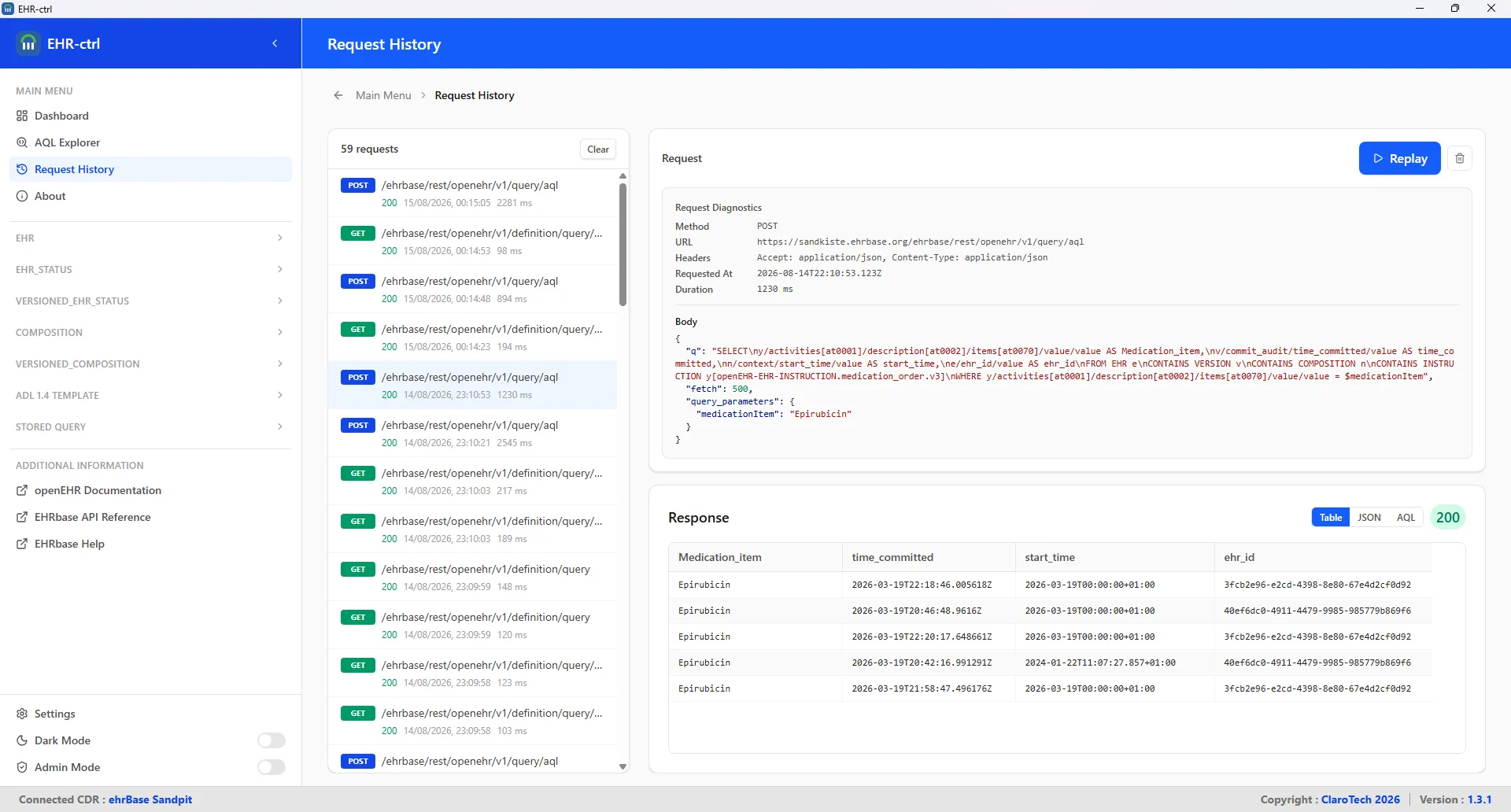The width and height of the screenshot is (1511, 812).
Task: Click the About info icon
Action: point(22,196)
